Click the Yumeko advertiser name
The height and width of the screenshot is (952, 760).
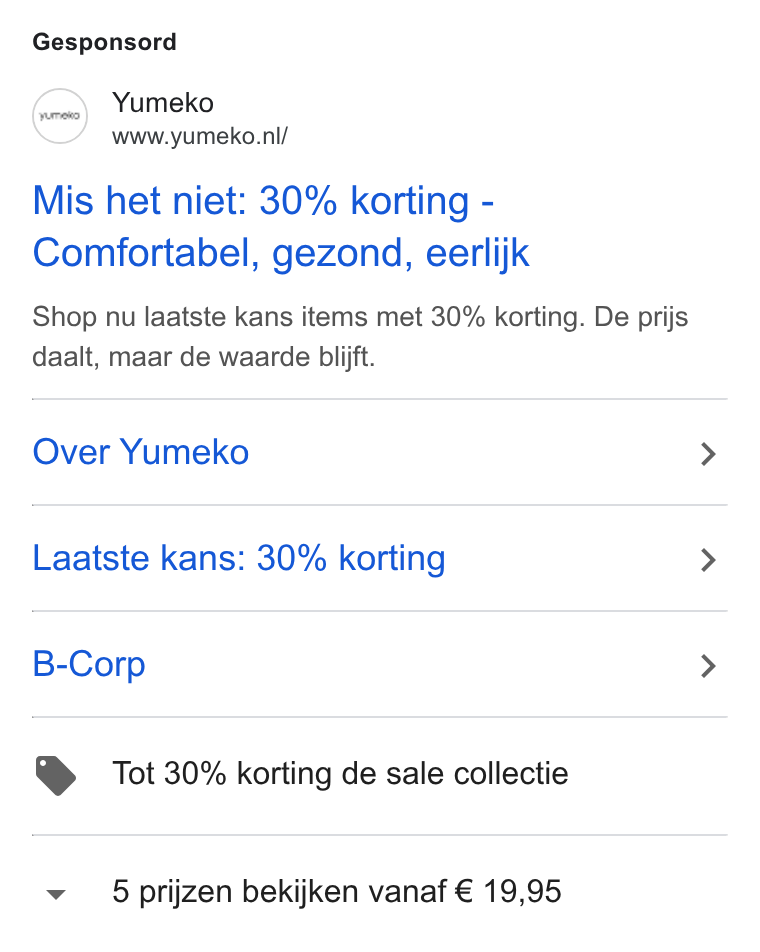[163, 103]
